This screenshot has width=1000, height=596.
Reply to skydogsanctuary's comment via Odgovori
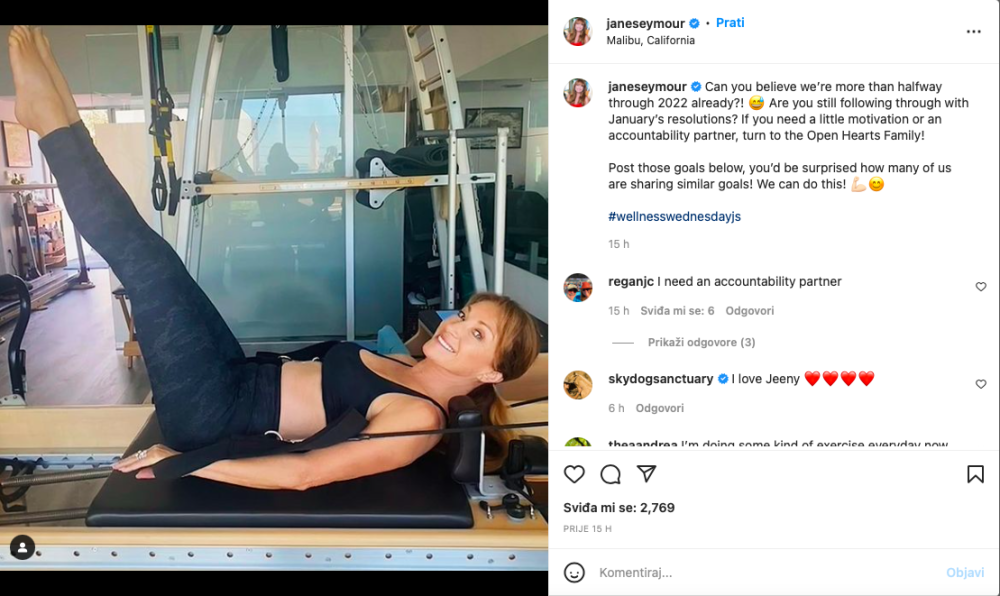click(660, 408)
